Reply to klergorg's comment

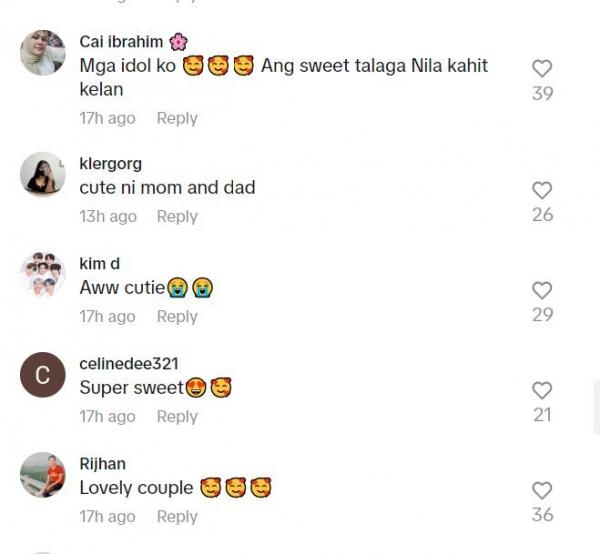point(177,216)
